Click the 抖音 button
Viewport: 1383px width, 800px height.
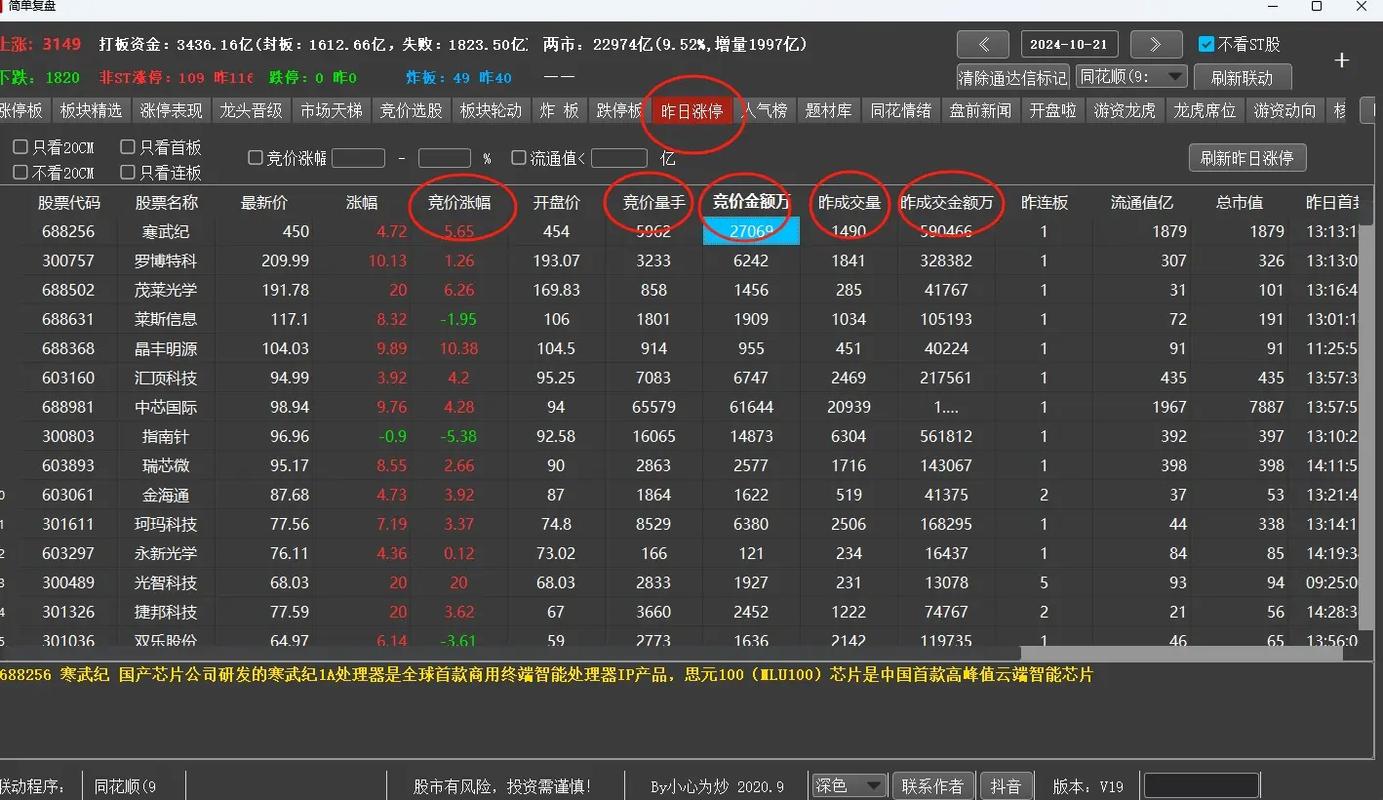(1006, 786)
